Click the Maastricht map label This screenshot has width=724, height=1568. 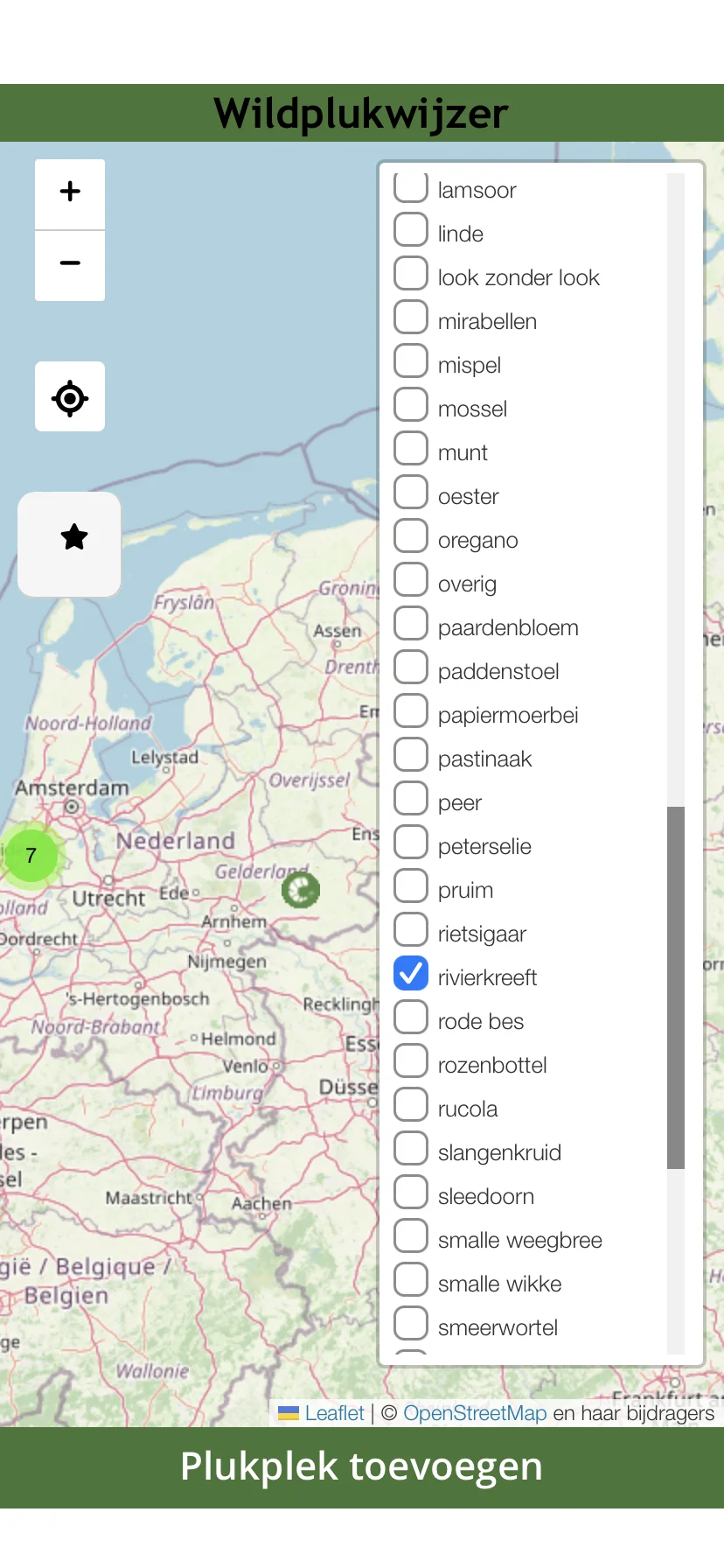(149, 1198)
